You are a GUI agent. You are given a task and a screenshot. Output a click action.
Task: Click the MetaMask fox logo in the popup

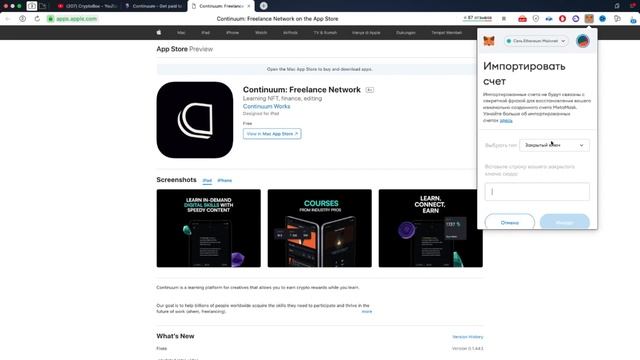coord(489,41)
